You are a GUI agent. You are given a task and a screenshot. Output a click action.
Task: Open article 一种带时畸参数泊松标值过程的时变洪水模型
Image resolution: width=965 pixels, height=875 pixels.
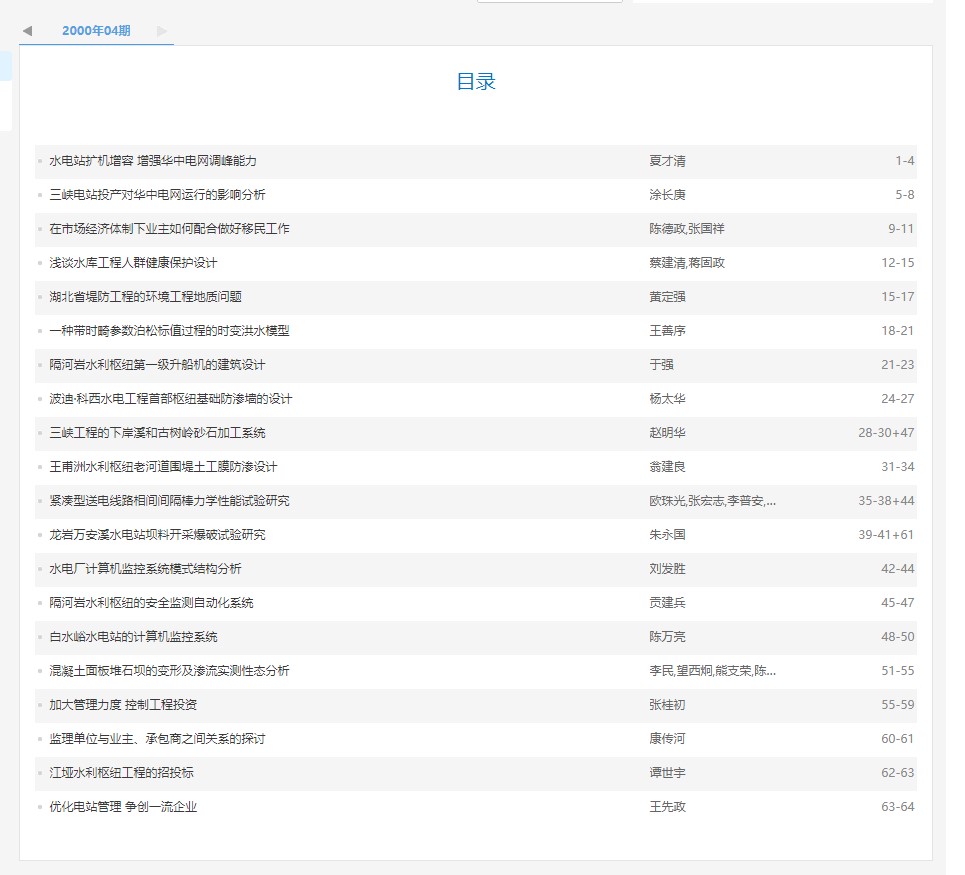pos(169,331)
